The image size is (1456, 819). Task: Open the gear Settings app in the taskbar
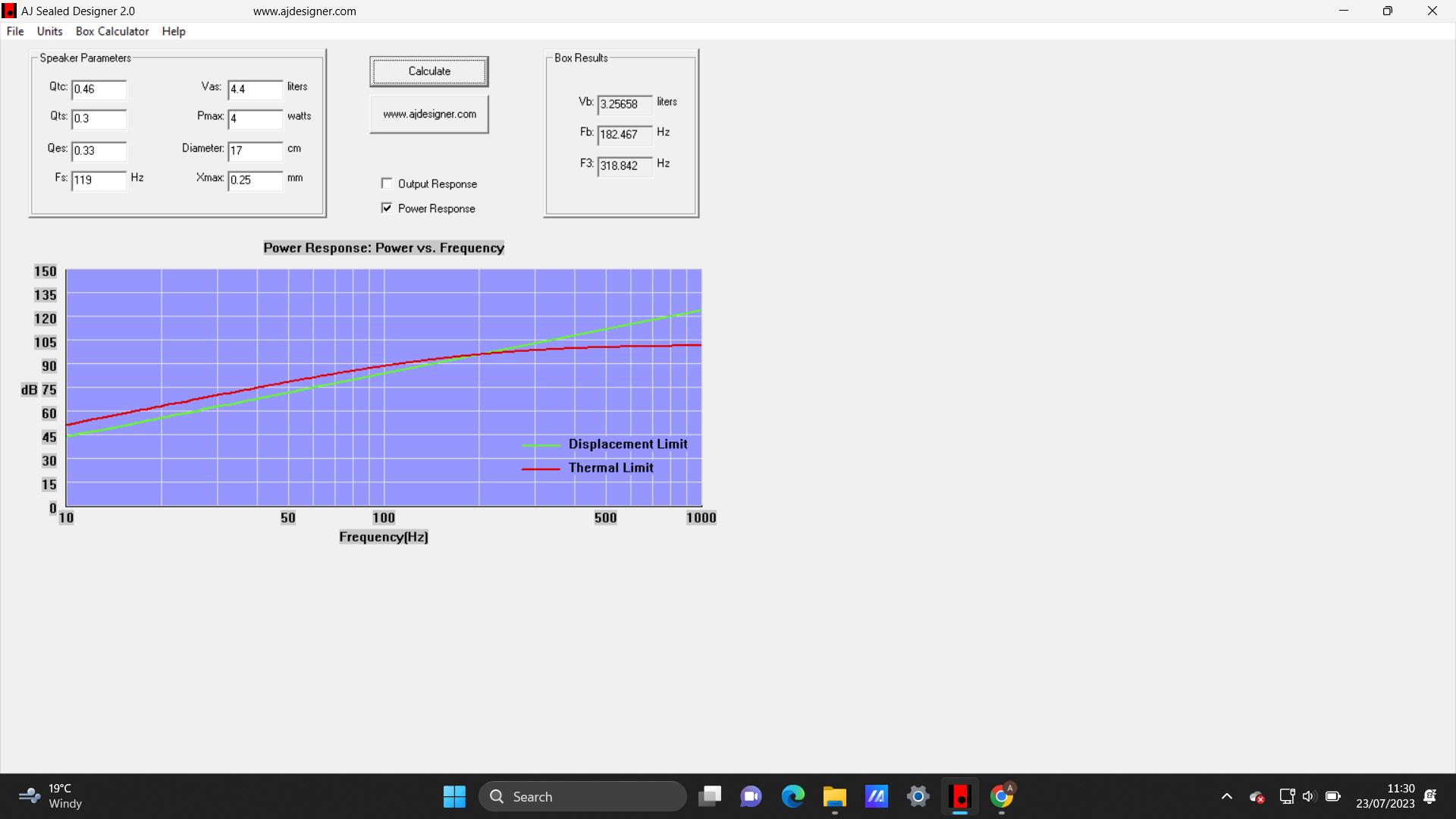pyautogui.click(x=918, y=796)
